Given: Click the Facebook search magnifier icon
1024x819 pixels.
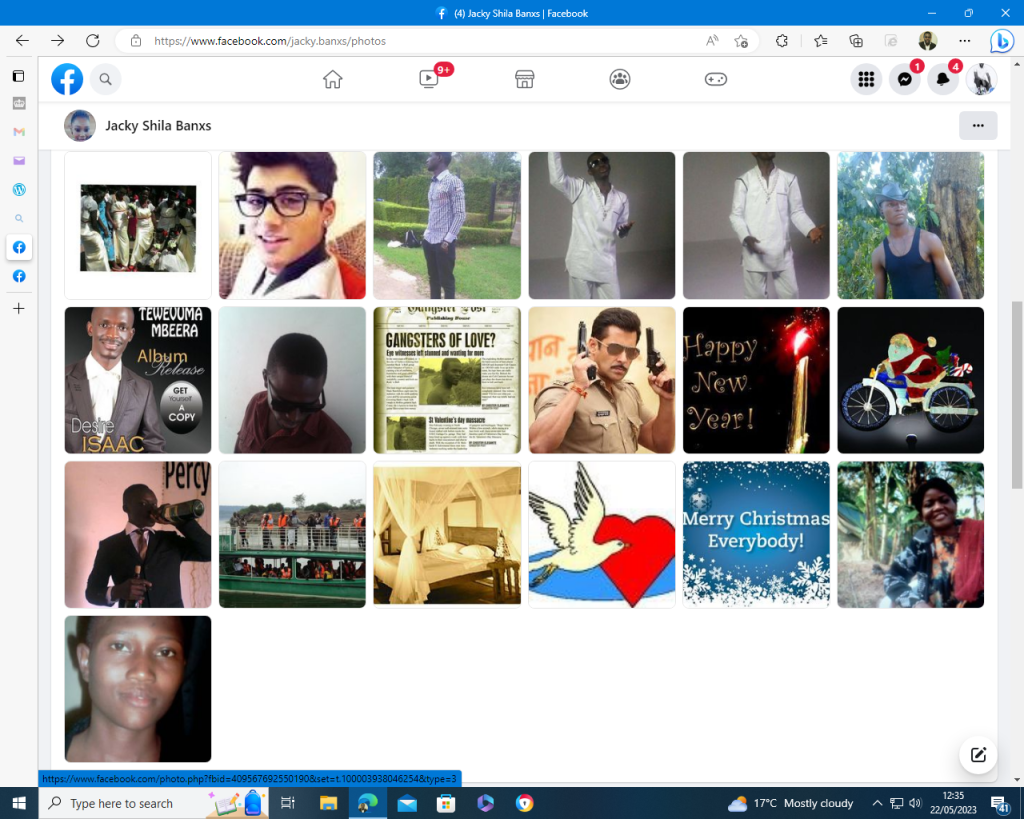Looking at the screenshot, I should 105,79.
